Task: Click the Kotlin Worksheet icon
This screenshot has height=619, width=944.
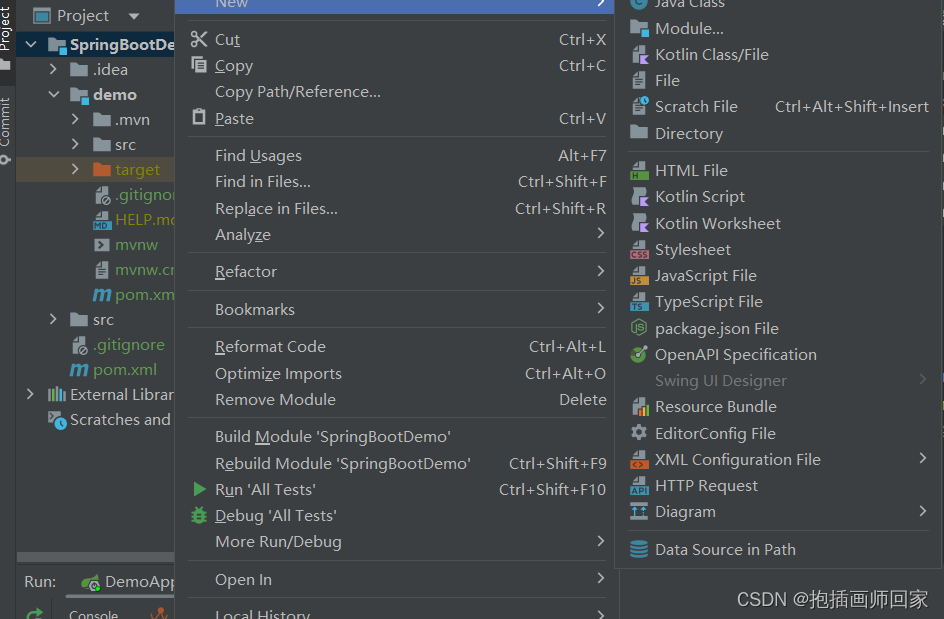Action: point(639,223)
